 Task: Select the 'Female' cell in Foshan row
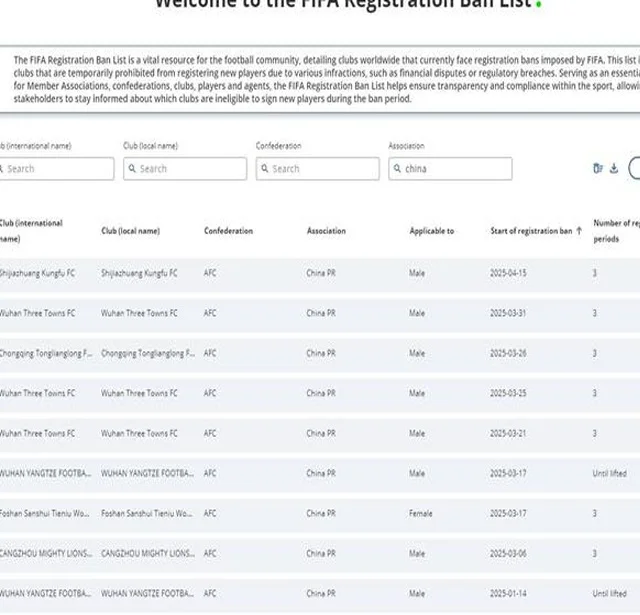click(x=420, y=513)
